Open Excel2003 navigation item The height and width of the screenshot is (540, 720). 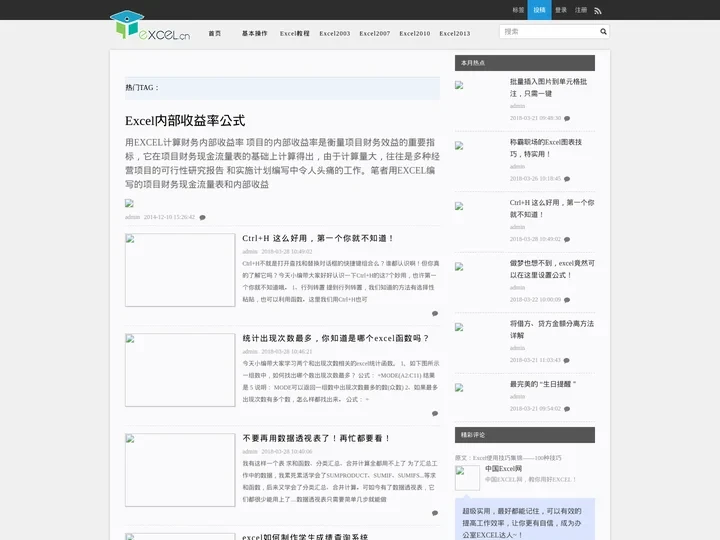335,34
